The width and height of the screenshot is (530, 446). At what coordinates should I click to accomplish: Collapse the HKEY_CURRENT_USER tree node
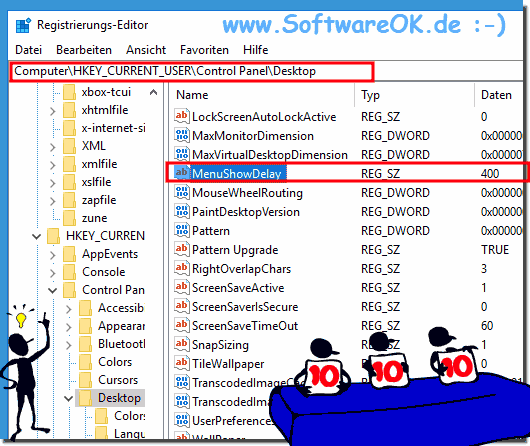point(37,236)
